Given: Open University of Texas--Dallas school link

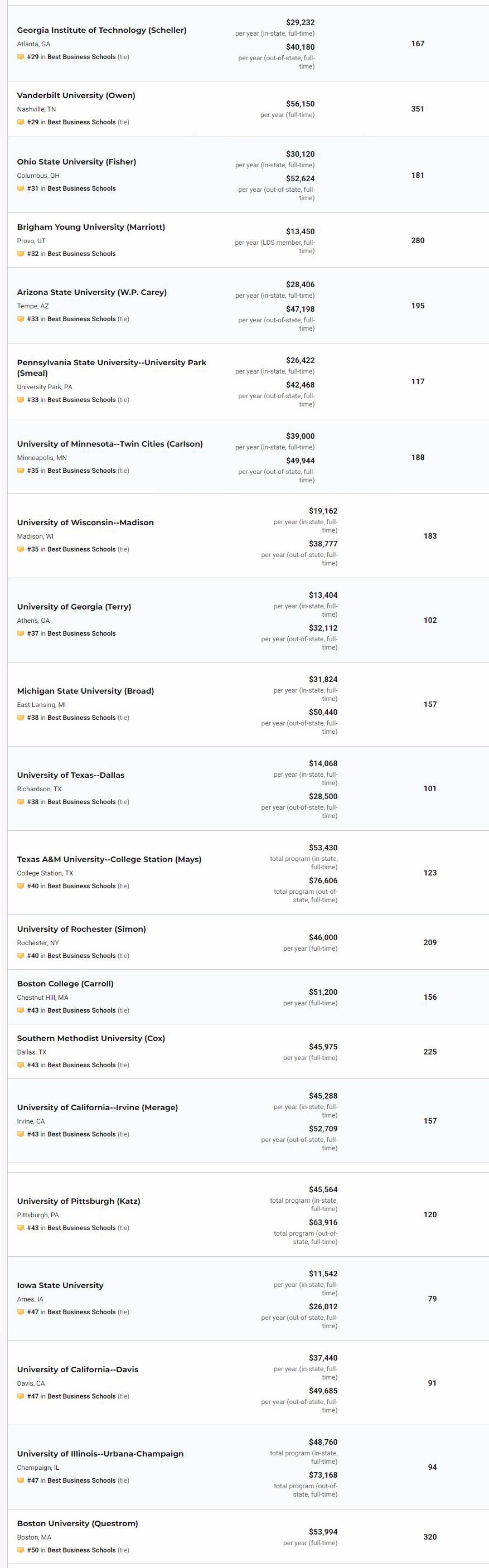Looking at the screenshot, I should pos(71,776).
